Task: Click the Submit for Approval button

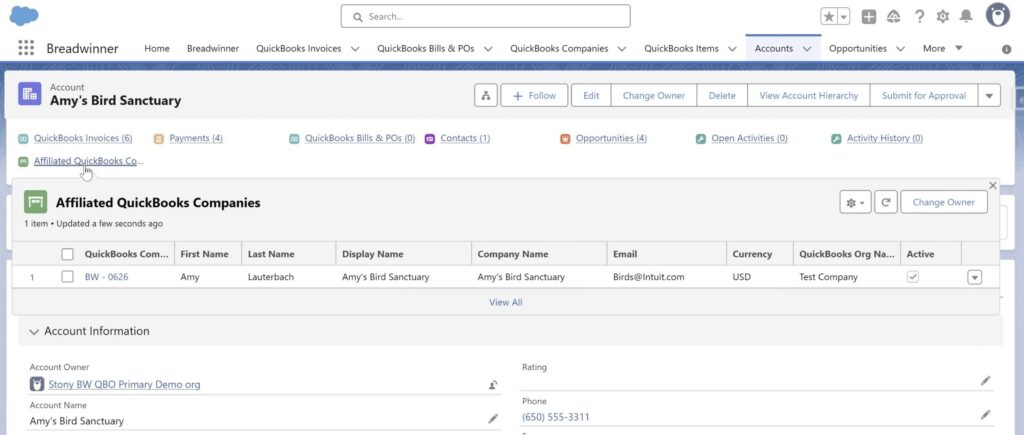Action: 923,95
